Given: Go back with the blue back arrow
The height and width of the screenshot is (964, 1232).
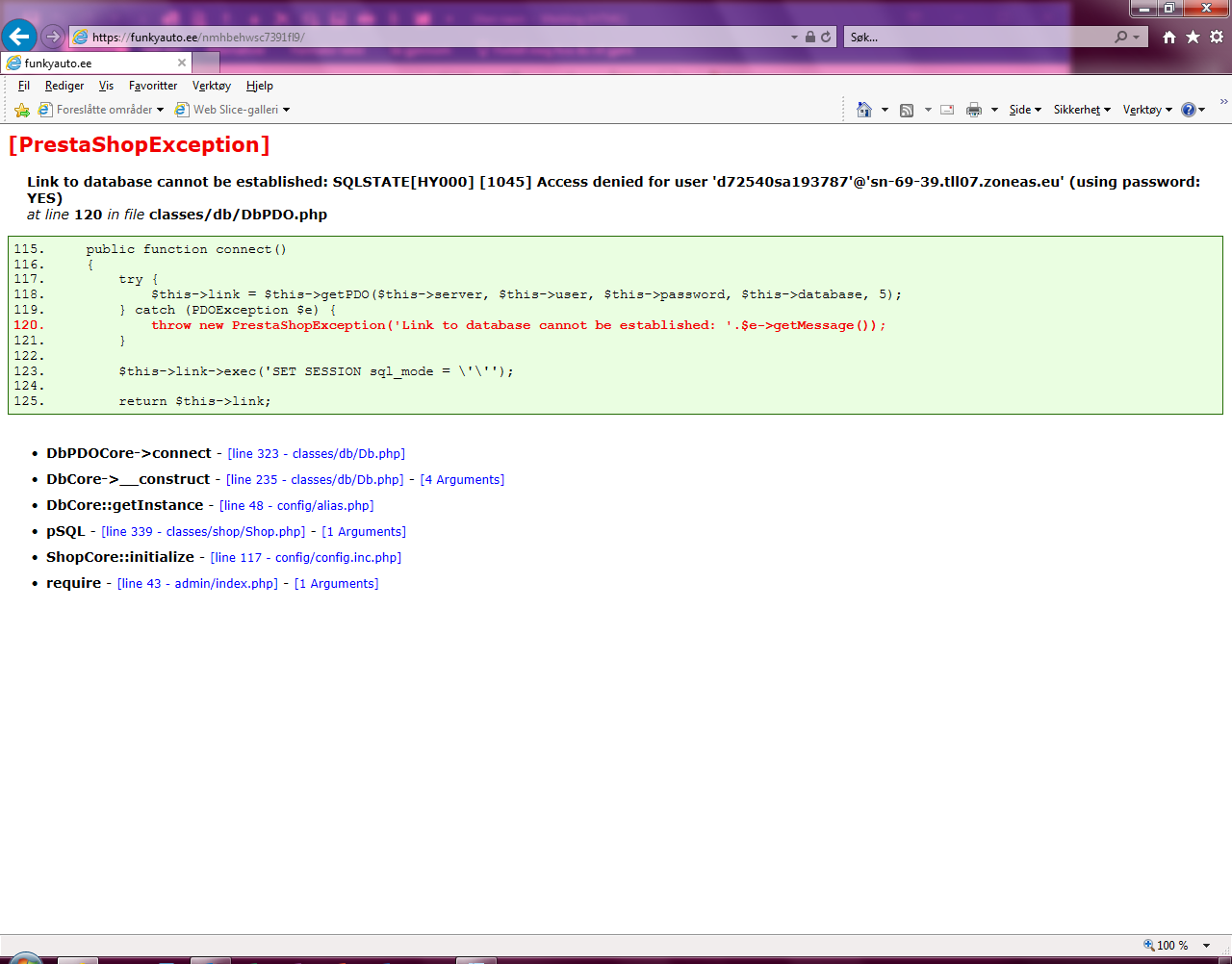Looking at the screenshot, I should (19, 37).
